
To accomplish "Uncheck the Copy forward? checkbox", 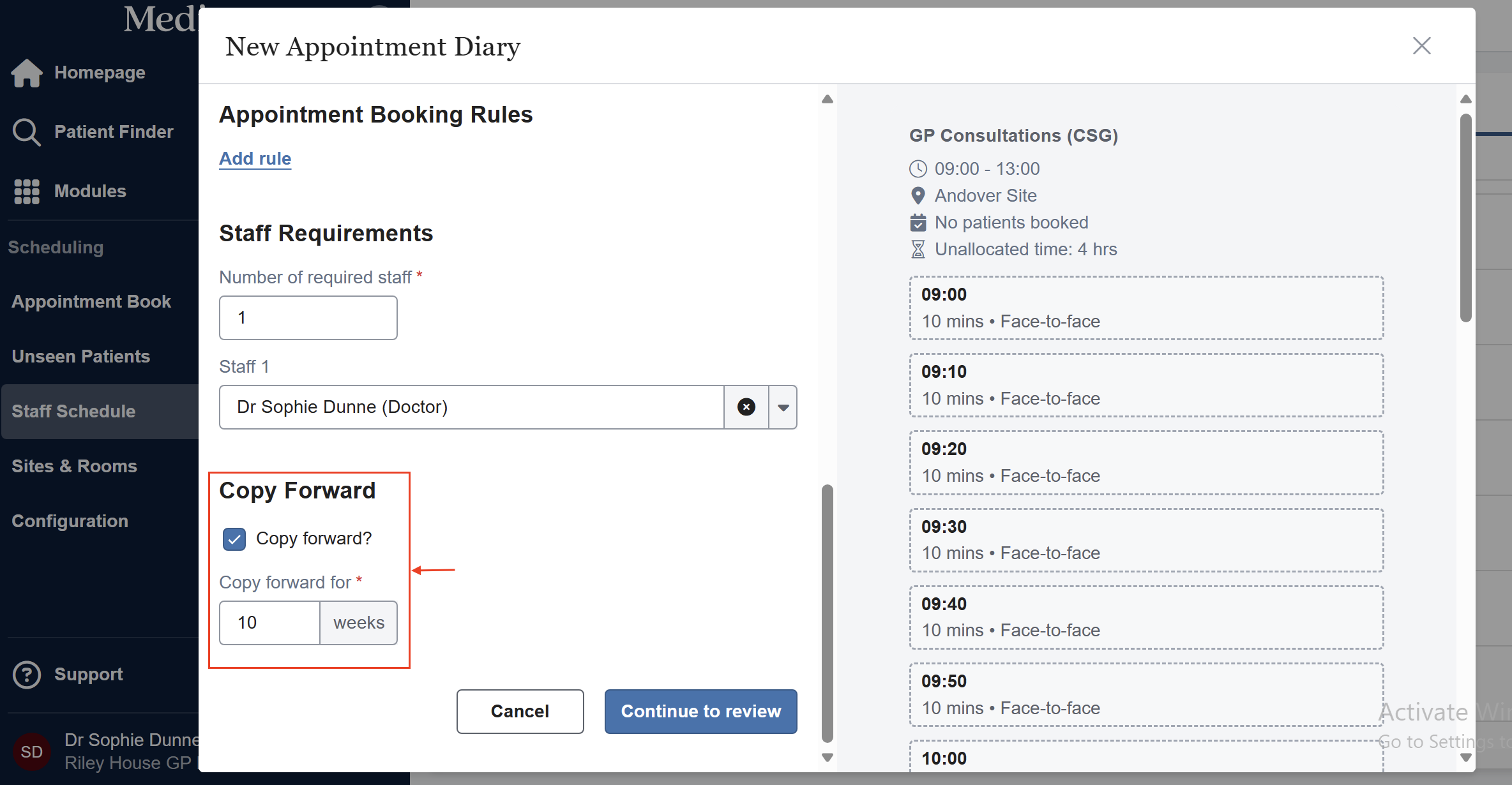I will click(x=234, y=539).
